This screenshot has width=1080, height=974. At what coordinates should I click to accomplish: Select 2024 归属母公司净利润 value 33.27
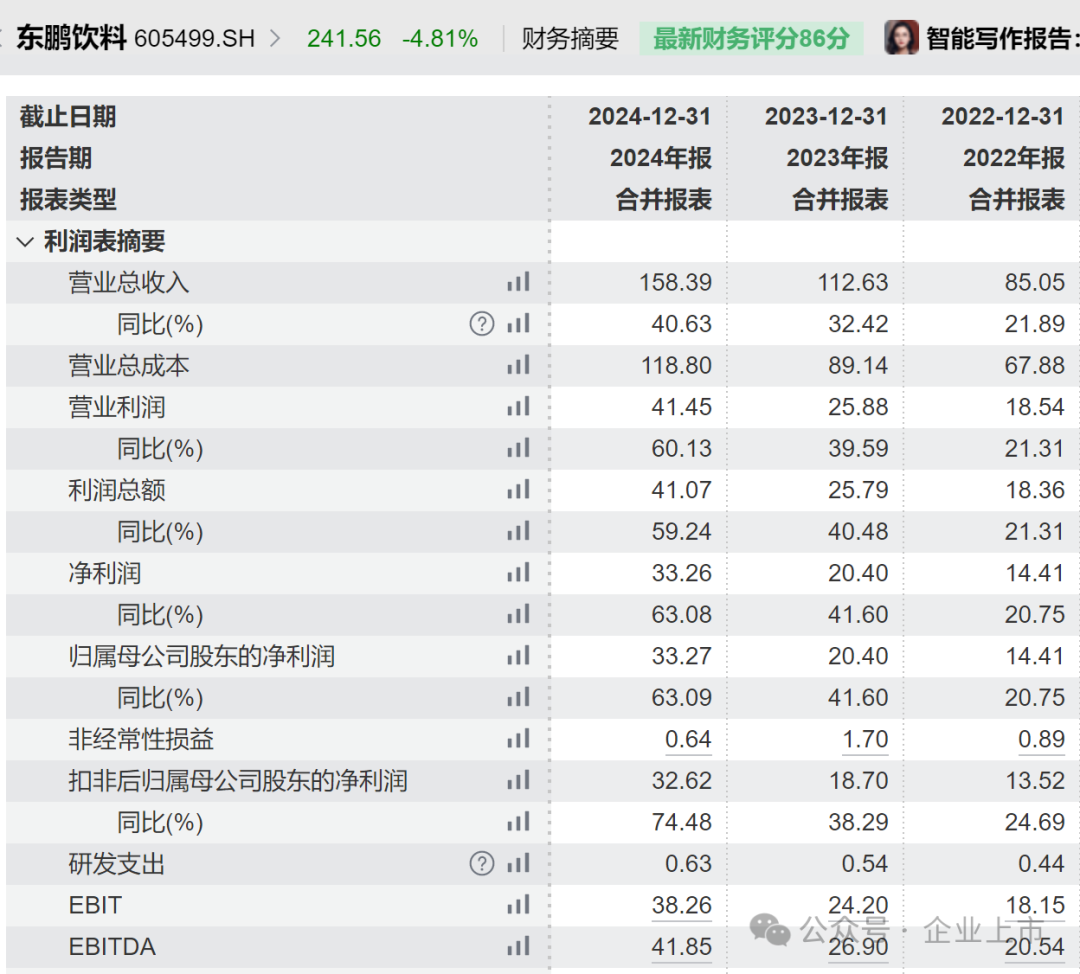click(x=681, y=656)
